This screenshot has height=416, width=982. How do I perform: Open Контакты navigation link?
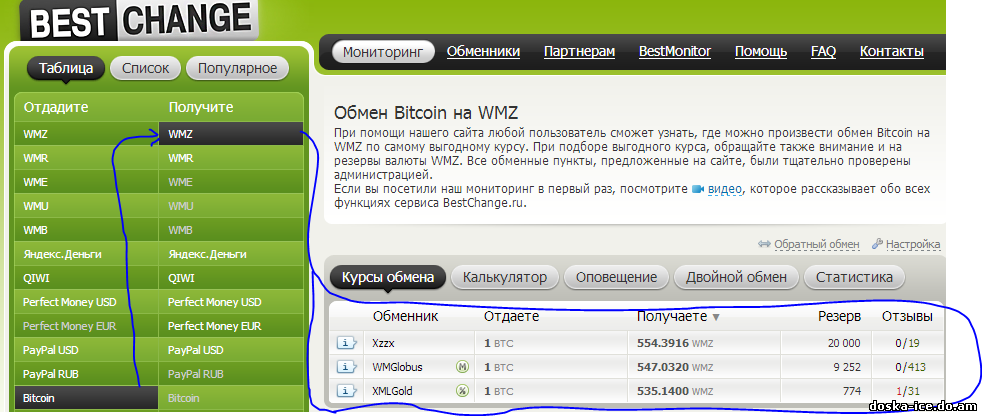click(892, 51)
